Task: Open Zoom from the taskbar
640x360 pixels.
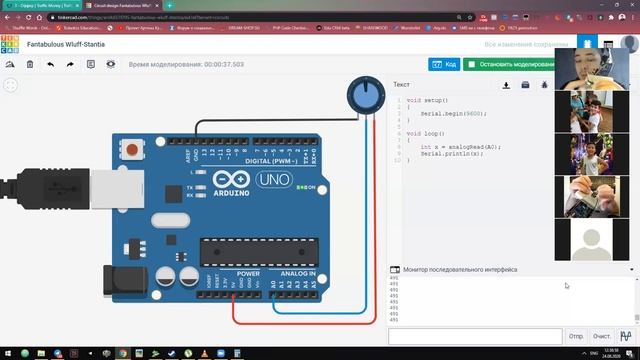Action: [x=221, y=353]
